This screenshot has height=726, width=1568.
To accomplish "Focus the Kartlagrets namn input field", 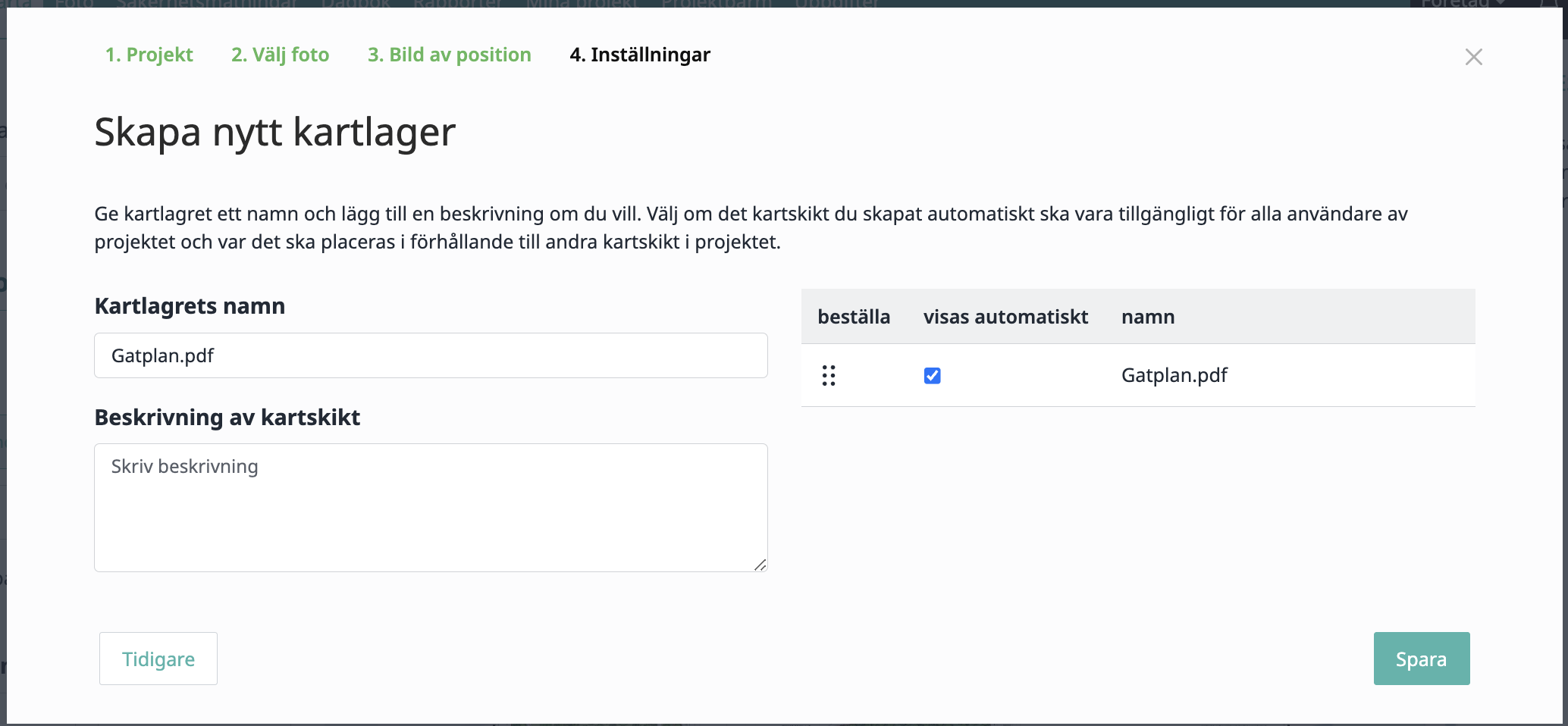I will 431,355.
